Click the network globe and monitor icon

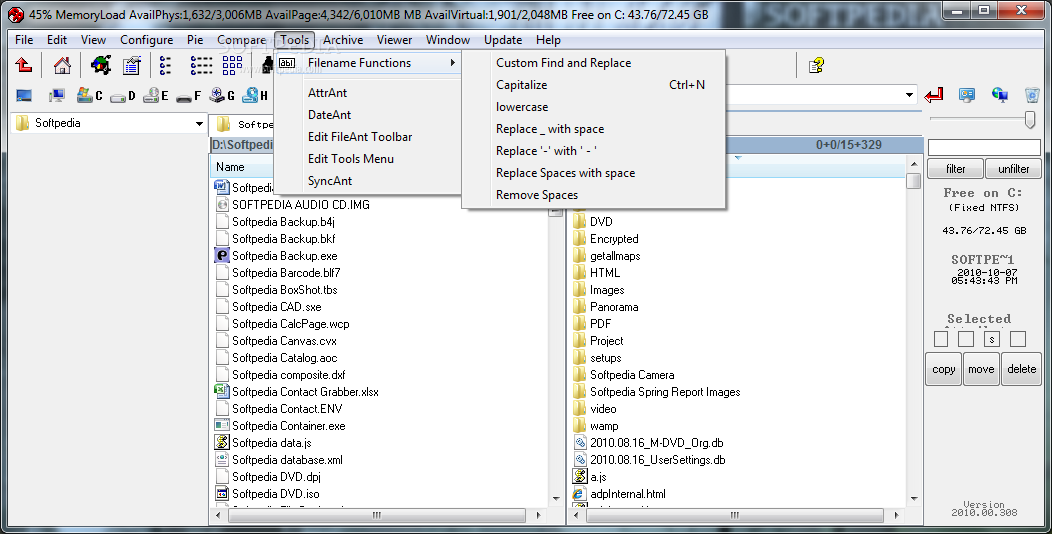click(1000, 95)
